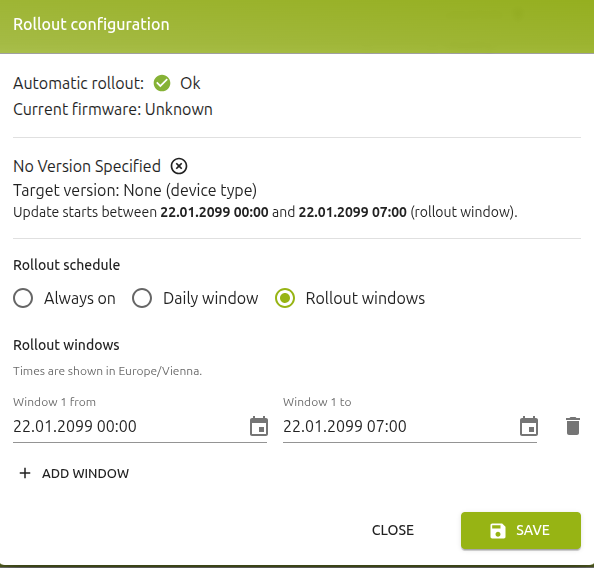Click the plus icon beside Add Window

tap(25, 473)
